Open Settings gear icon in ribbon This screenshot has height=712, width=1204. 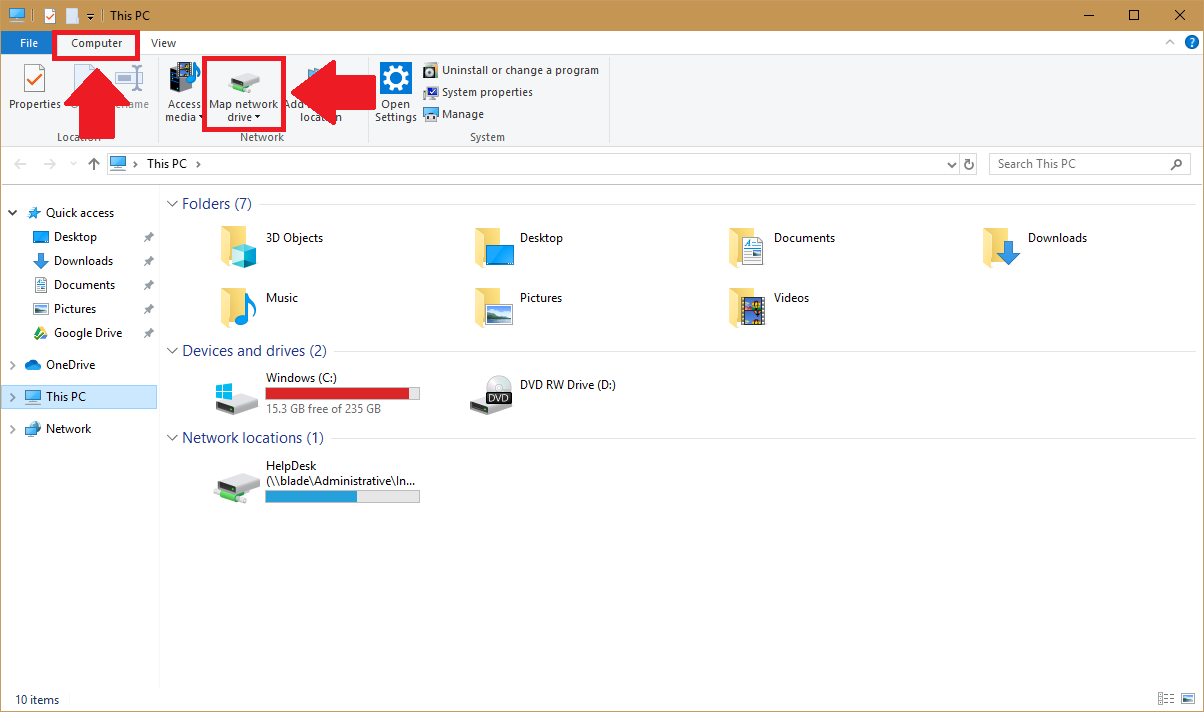click(396, 78)
